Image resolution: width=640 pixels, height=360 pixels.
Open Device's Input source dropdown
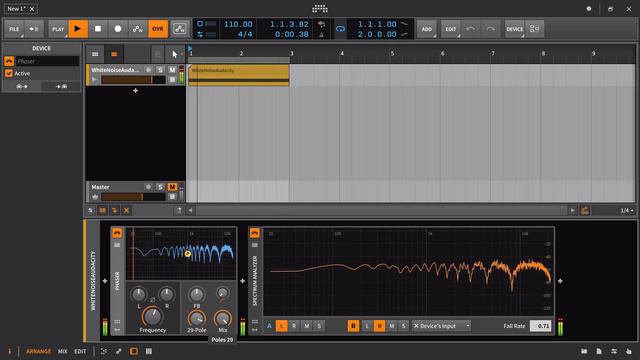441,326
